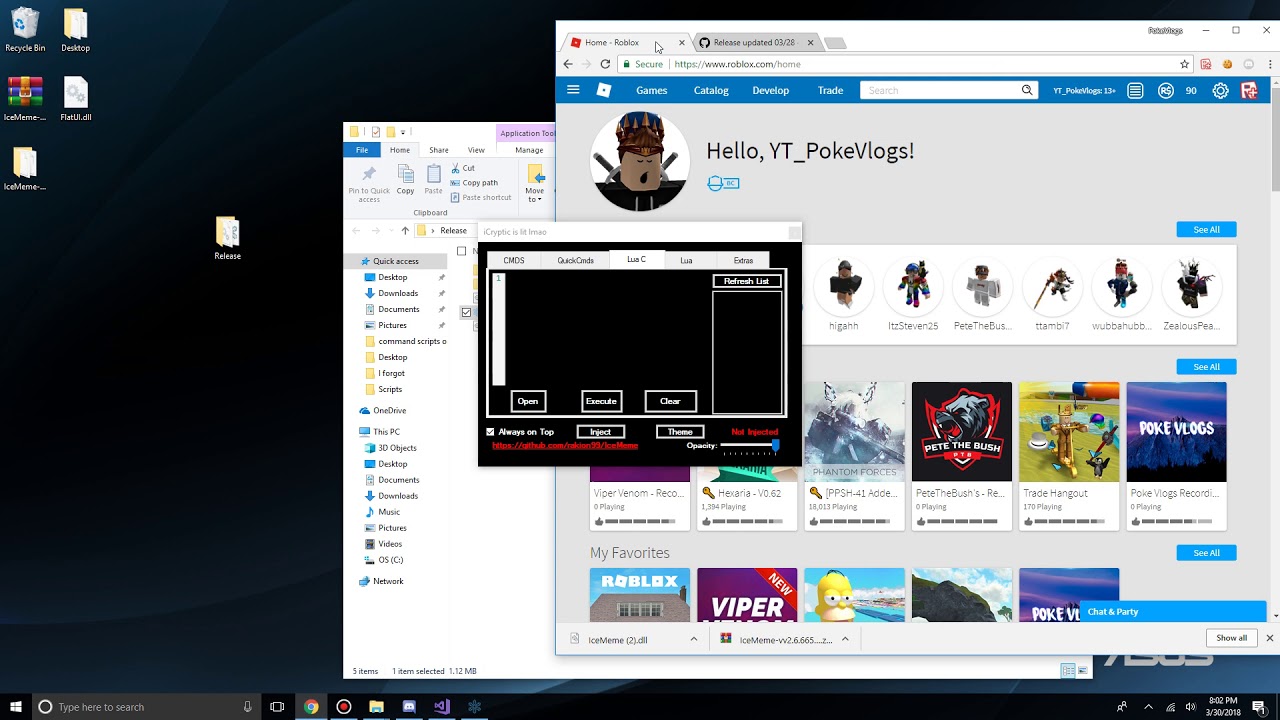The image size is (1280, 720).
Task: Bookmark this page with the star icon
Action: click(x=1185, y=64)
